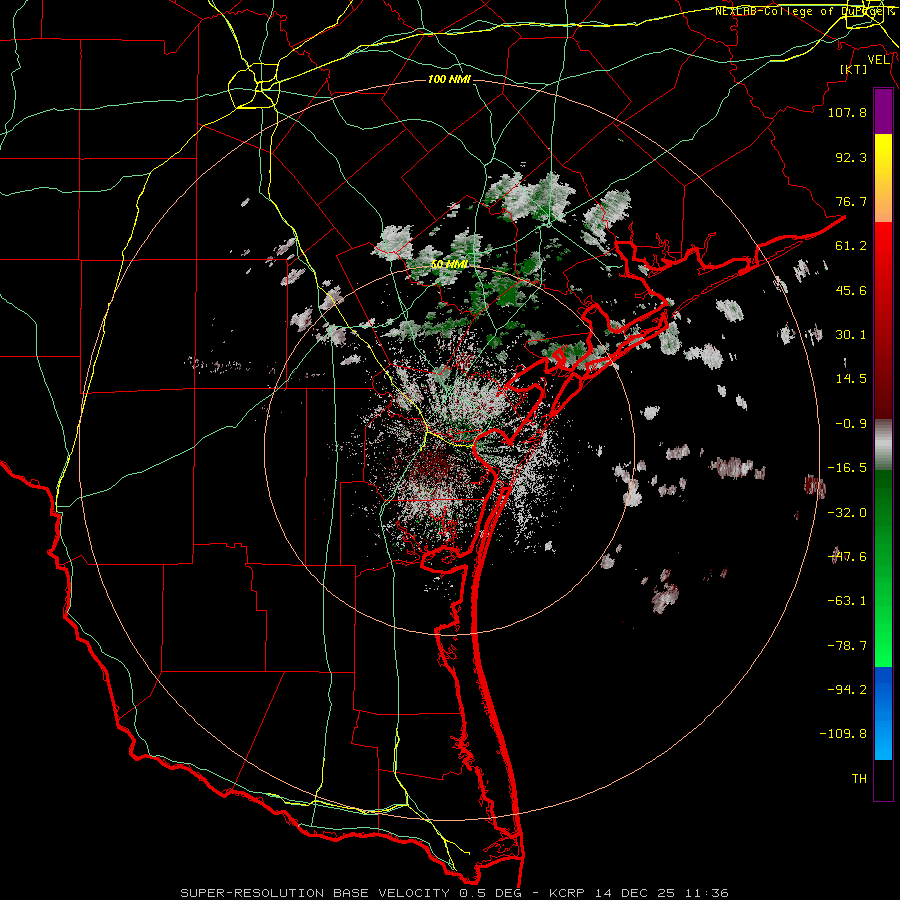Image resolution: width=900 pixels, height=900 pixels.
Task: Select the 107.8 scale value
Action: pyautogui.click(x=847, y=112)
